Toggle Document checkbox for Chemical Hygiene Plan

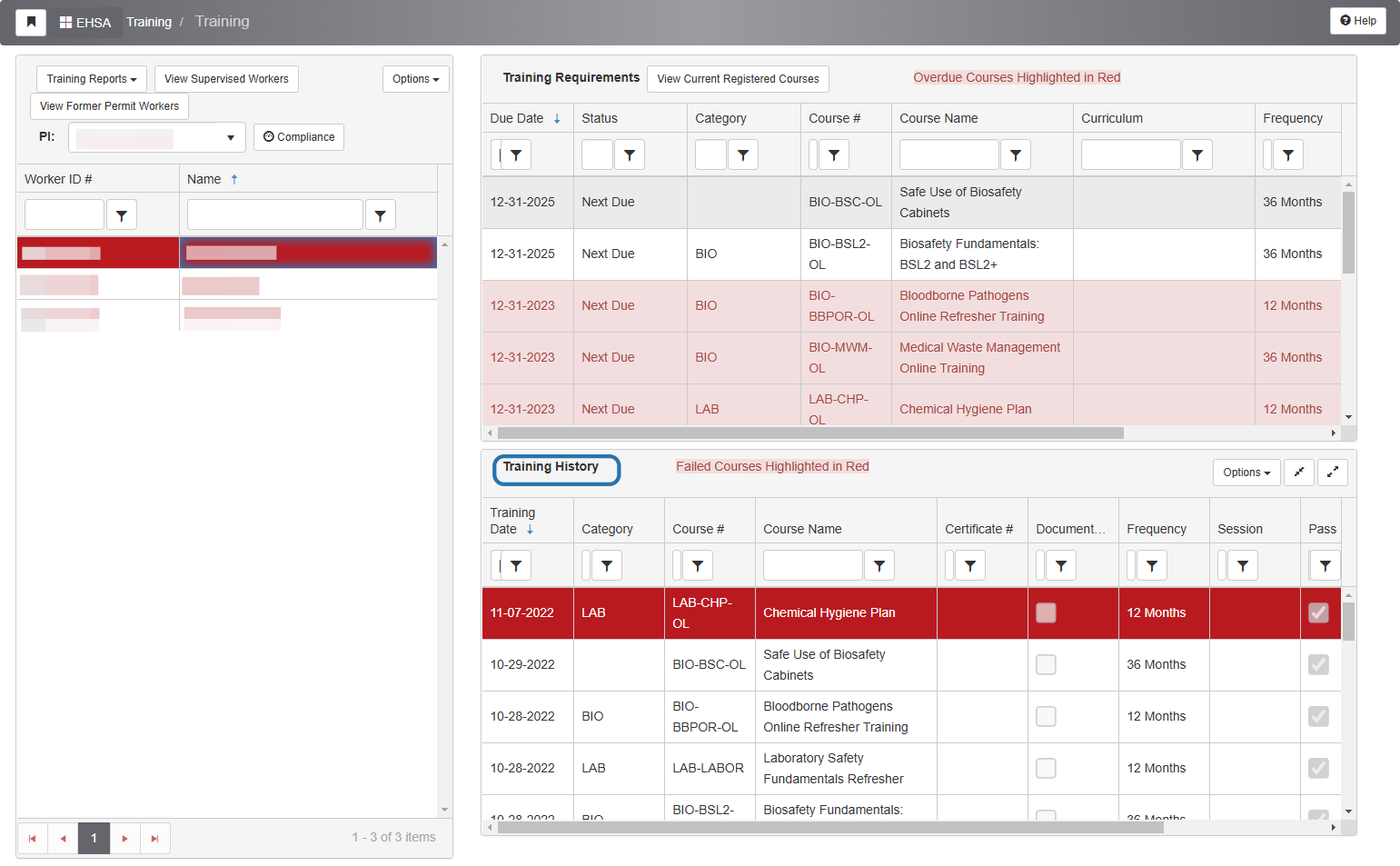point(1047,613)
